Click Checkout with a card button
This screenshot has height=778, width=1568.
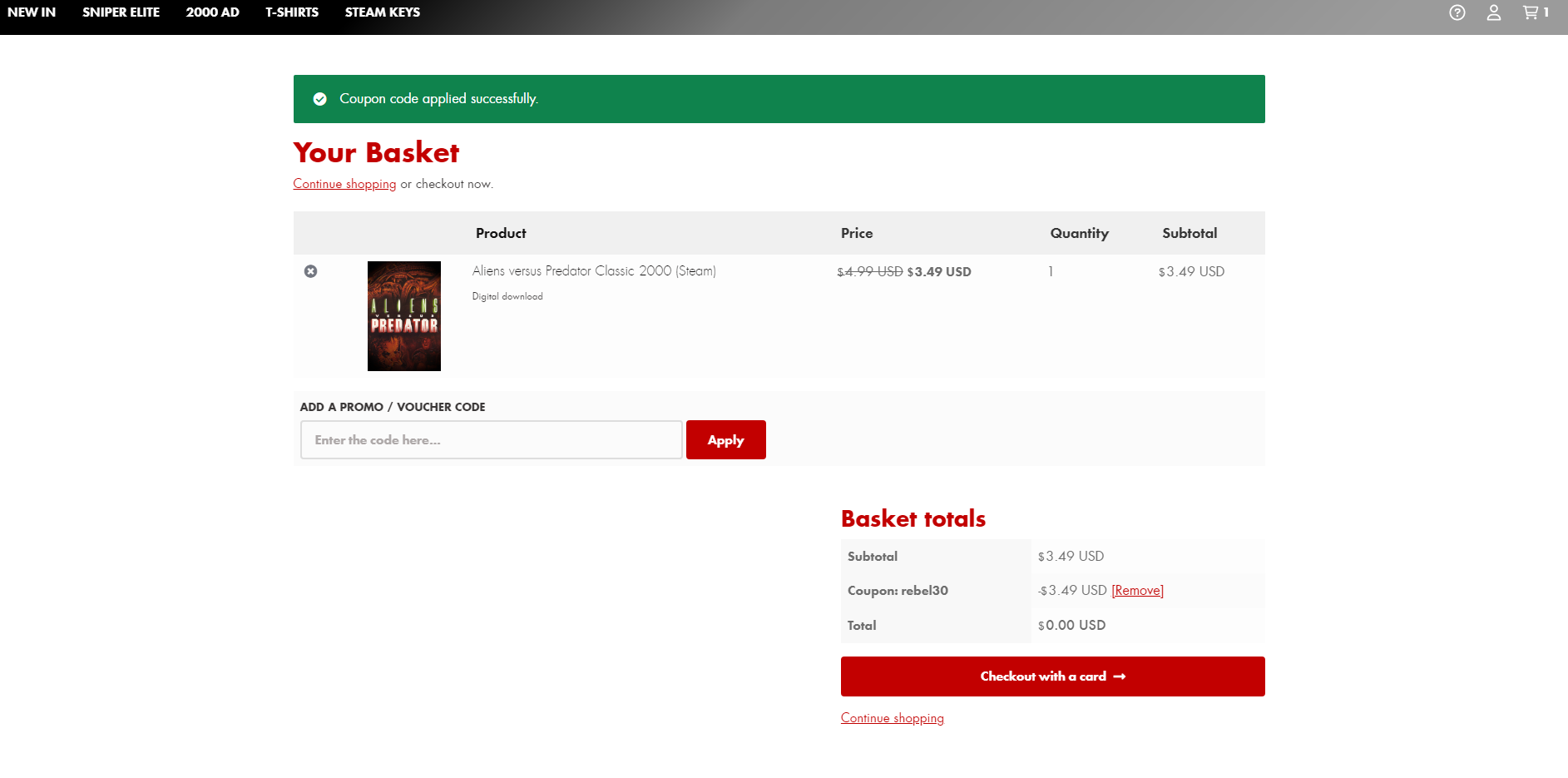1052,676
